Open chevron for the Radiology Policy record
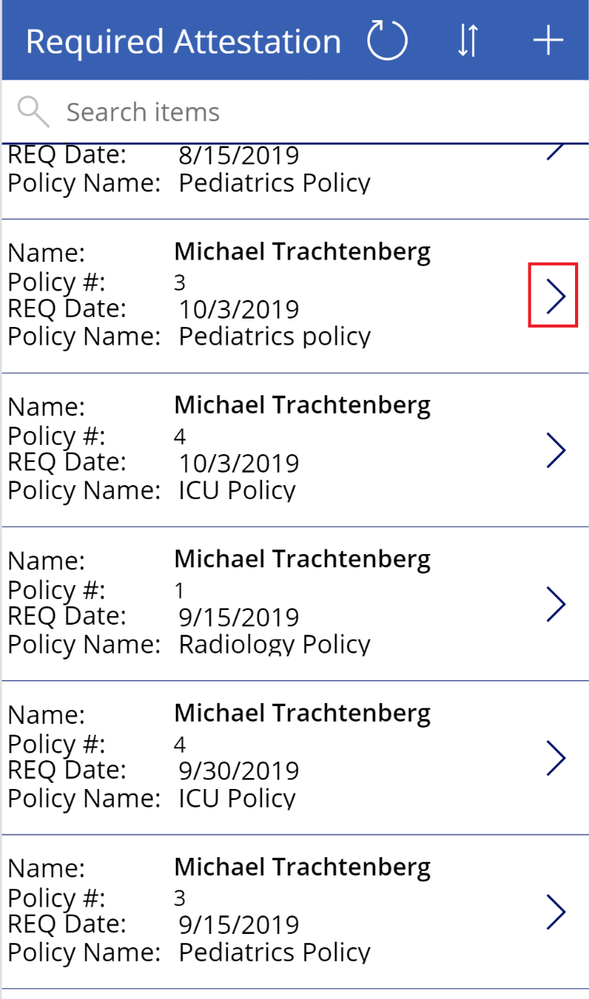This screenshot has height=999, width=589. [x=556, y=604]
